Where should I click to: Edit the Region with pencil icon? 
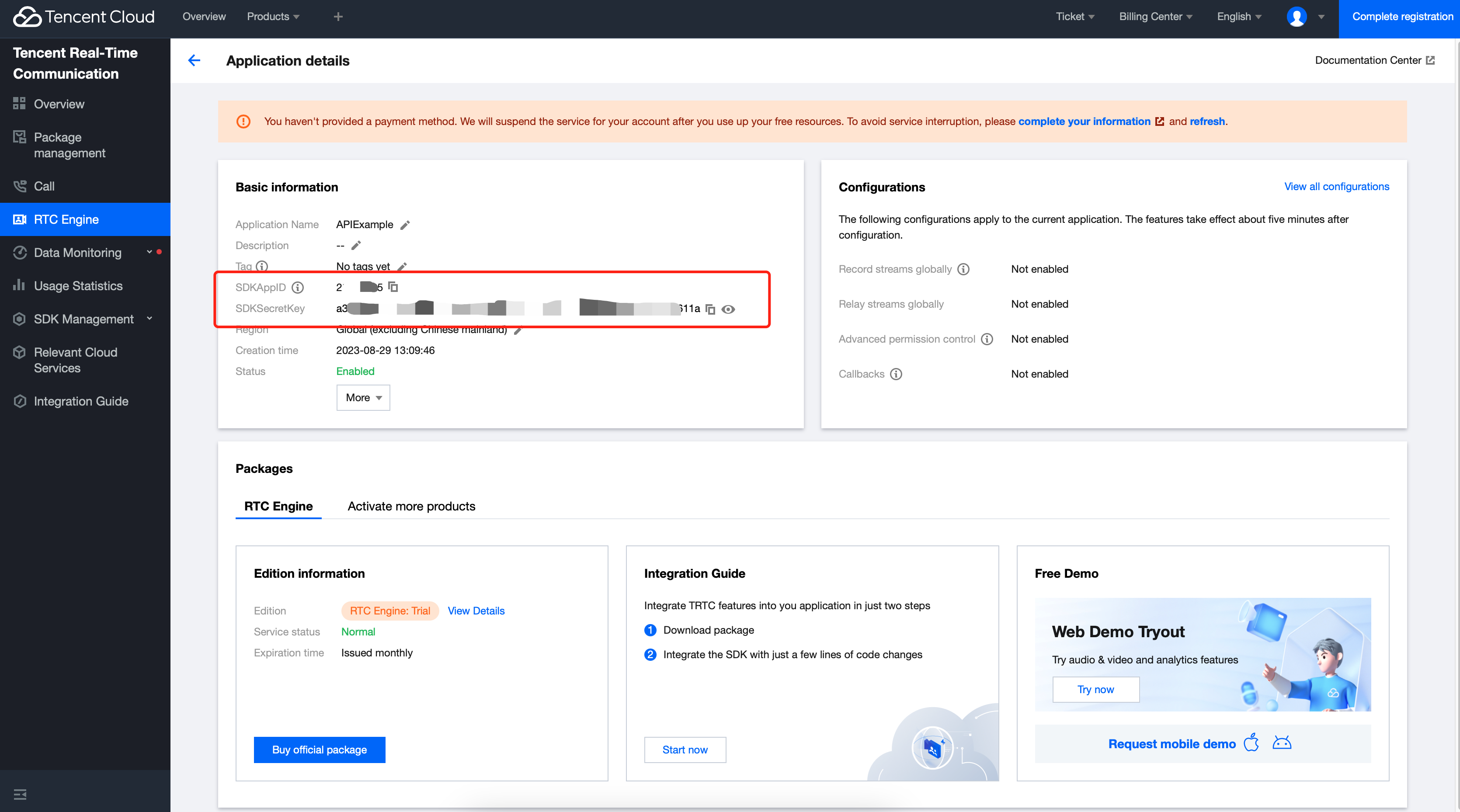[518, 330]
